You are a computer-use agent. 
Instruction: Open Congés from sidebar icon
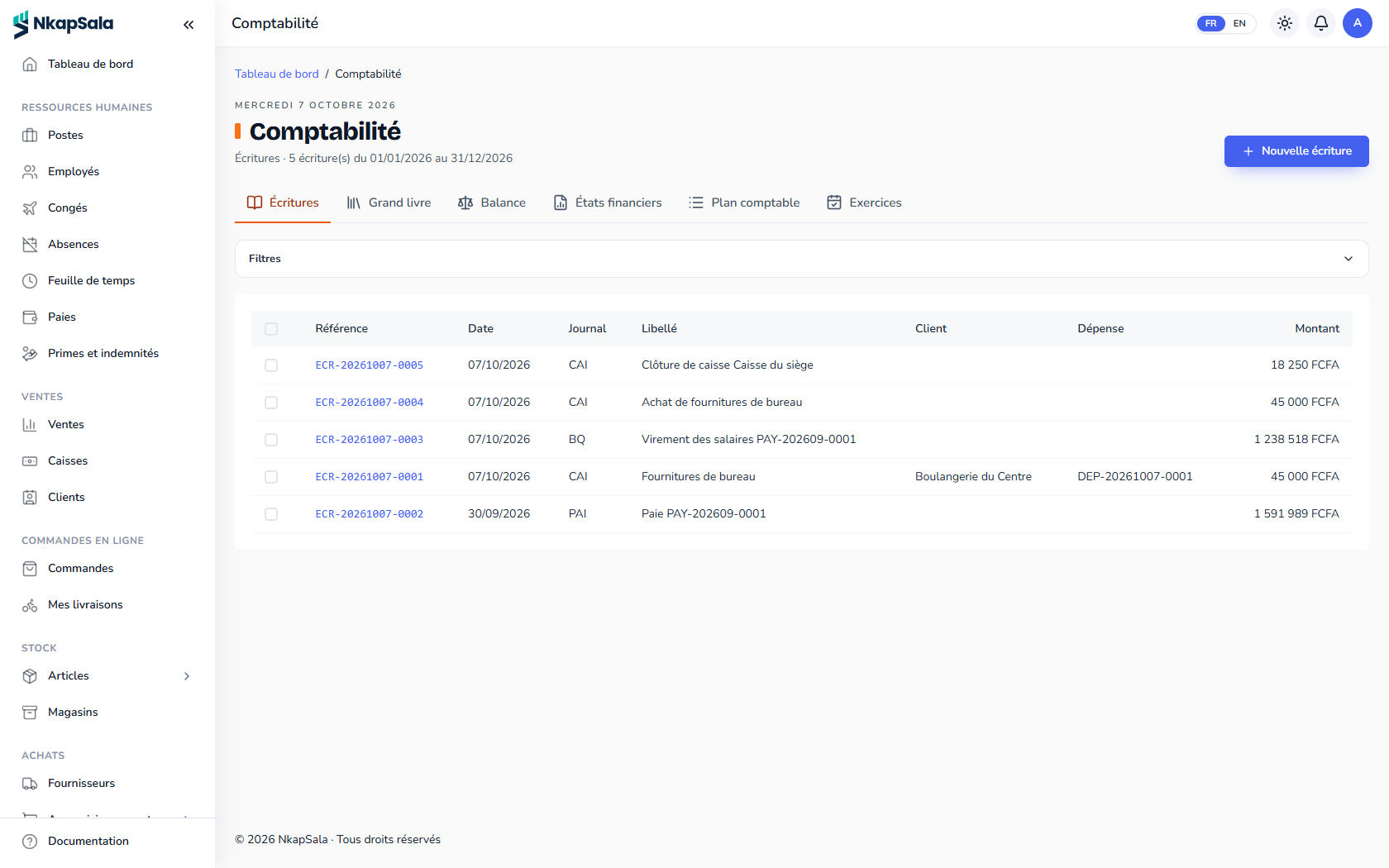30,208
